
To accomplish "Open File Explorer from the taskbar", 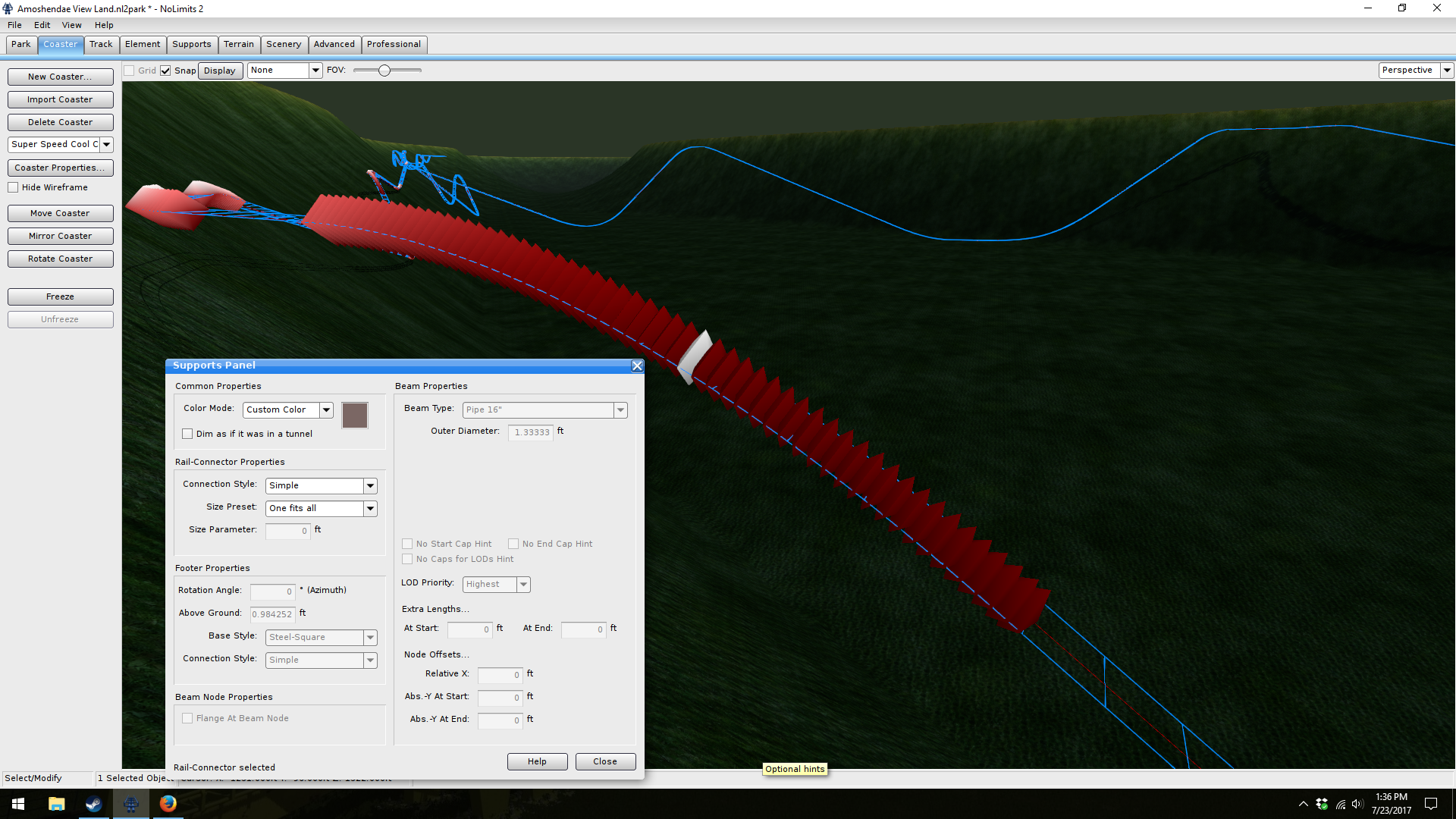I will coord(56,804).
